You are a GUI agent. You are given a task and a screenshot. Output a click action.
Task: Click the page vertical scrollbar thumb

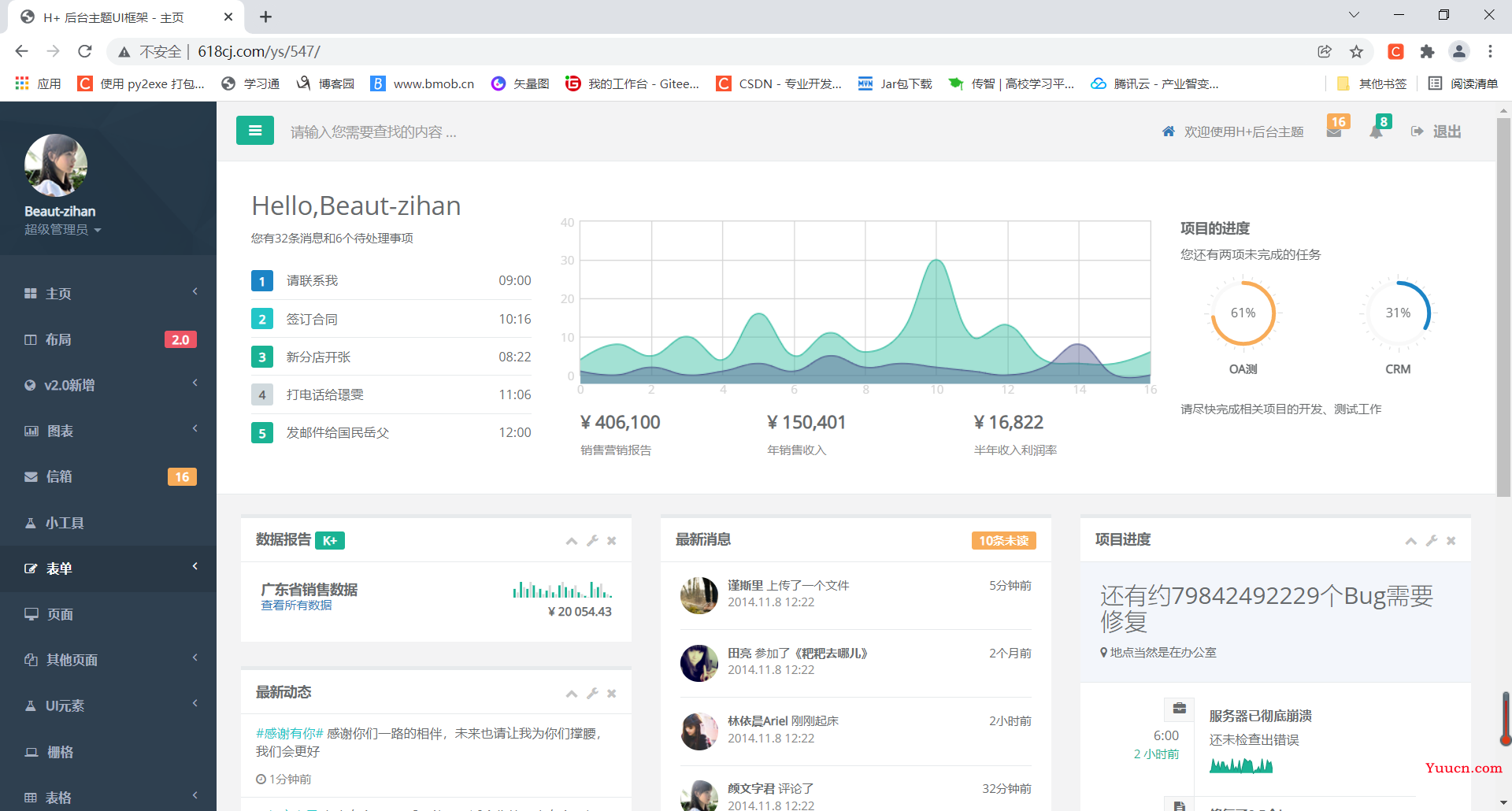[x=1503, y=307]
